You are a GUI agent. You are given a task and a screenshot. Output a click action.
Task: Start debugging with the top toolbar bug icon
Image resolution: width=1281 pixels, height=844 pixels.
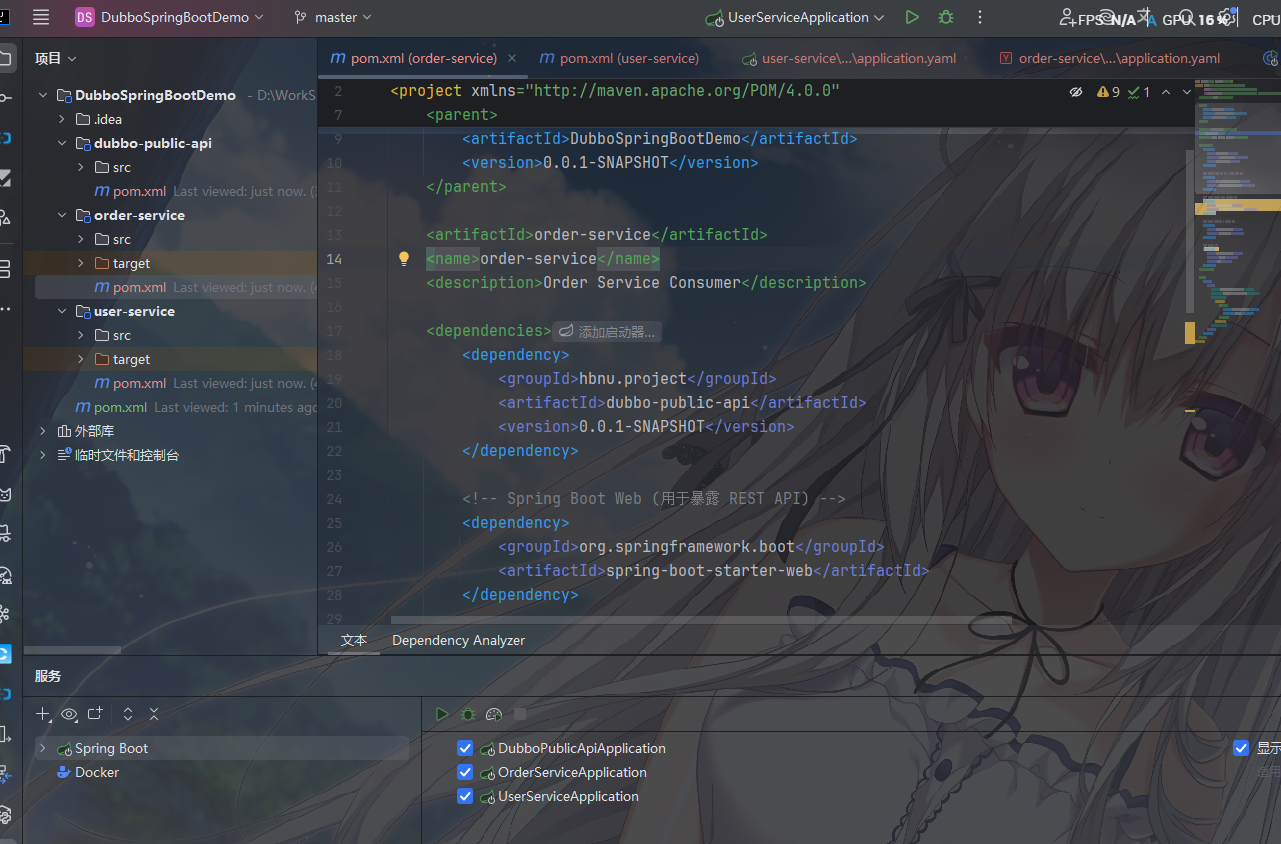(x=946, y=17)
